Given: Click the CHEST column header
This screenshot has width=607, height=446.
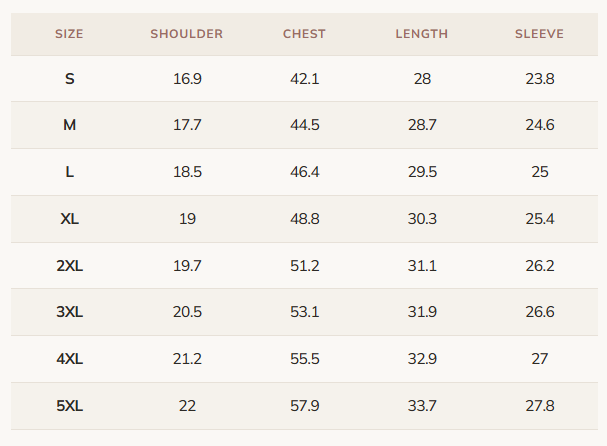Looking at the screenshot, I should point(304,34).
